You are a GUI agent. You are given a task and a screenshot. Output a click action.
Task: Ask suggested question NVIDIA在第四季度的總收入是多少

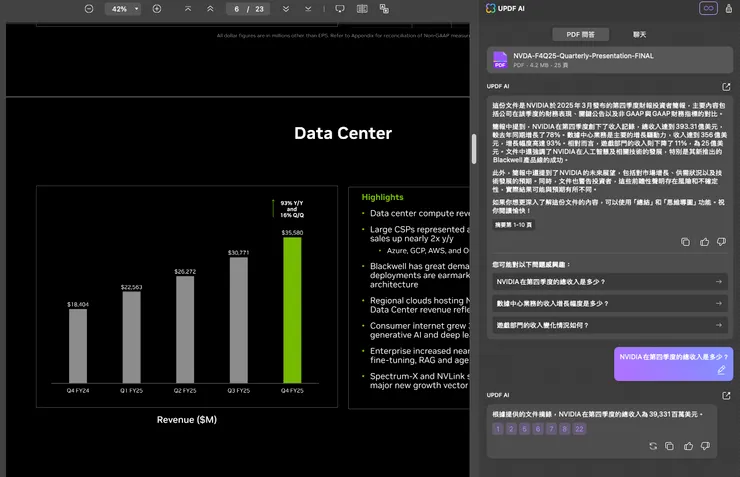click(610, 282)
